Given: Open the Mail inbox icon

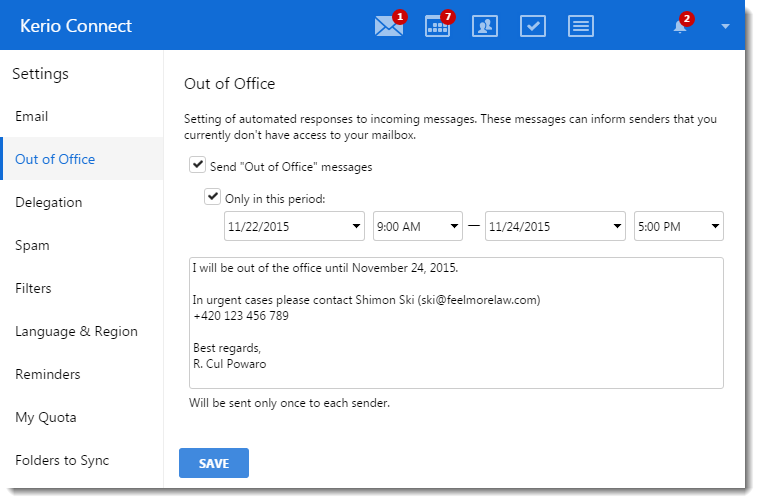Looking at the screenshot, I should [x=389, y=26].
